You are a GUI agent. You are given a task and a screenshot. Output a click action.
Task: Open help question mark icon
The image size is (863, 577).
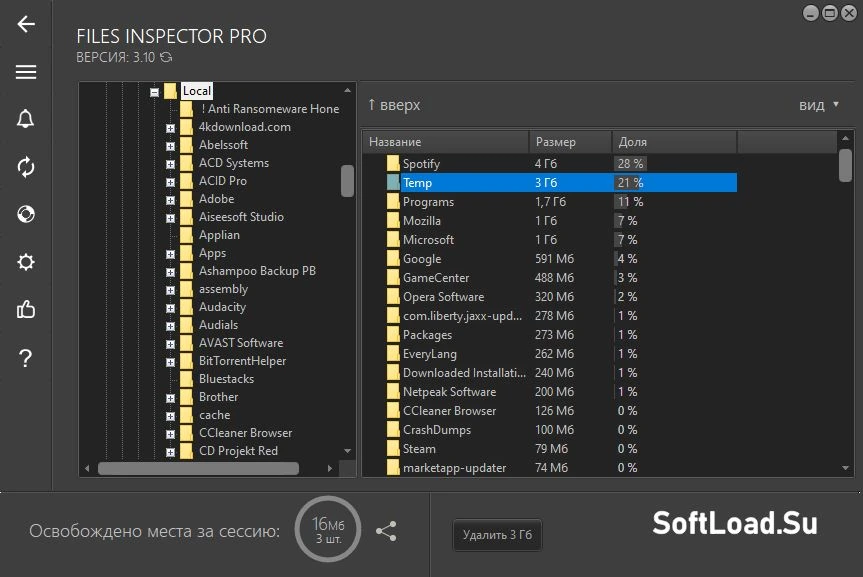(x=26, y=358)
